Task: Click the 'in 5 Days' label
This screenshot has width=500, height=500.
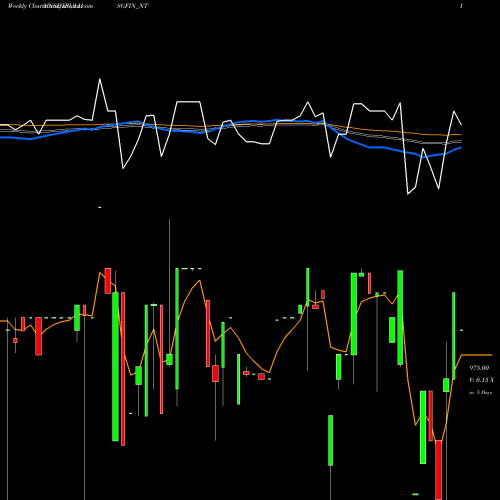Action: point(480,392)
